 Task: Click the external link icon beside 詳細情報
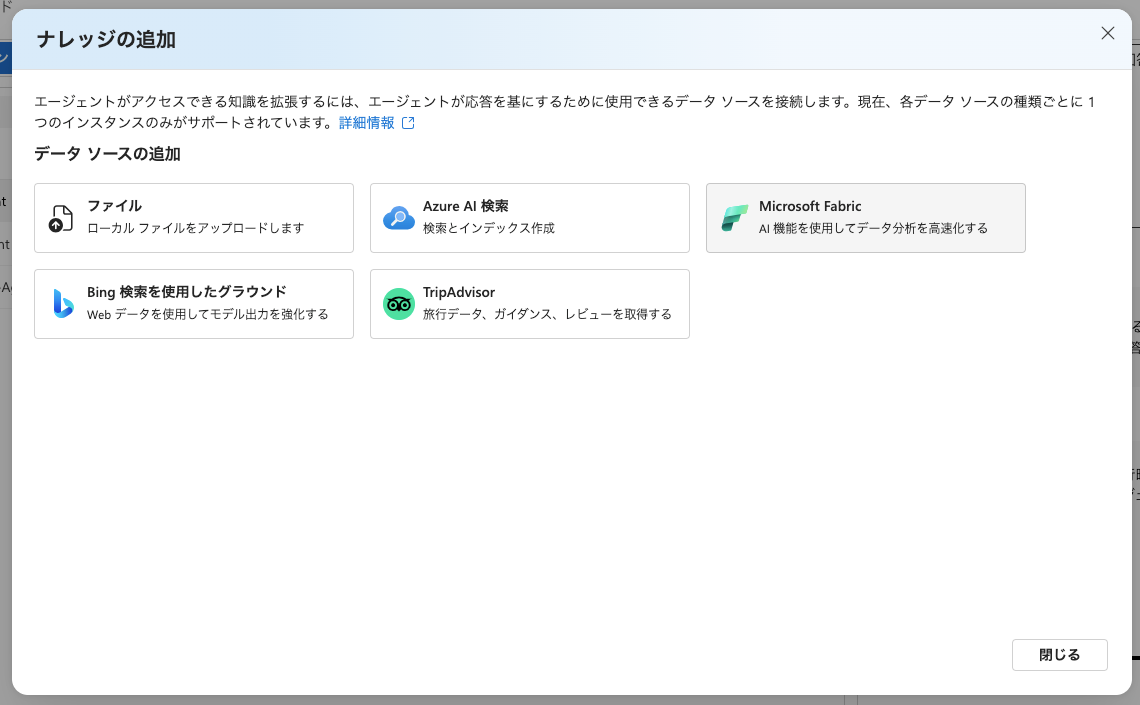[x=409, y=123]
